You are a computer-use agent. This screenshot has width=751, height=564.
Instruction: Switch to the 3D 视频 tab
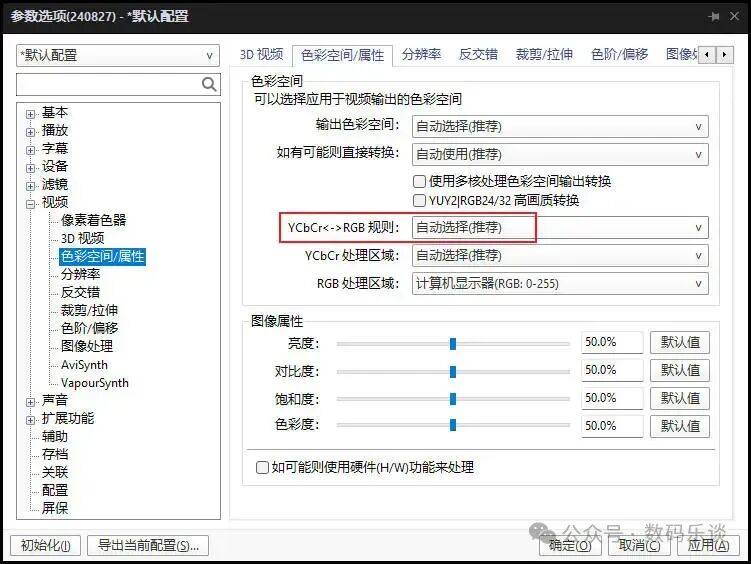[x=262, y=55]
